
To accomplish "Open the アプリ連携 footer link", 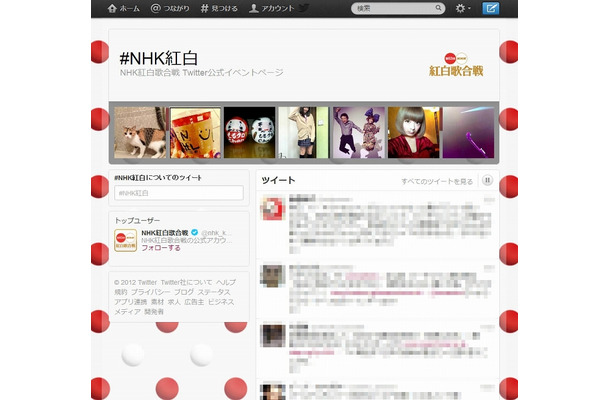I will click(131, 302).
